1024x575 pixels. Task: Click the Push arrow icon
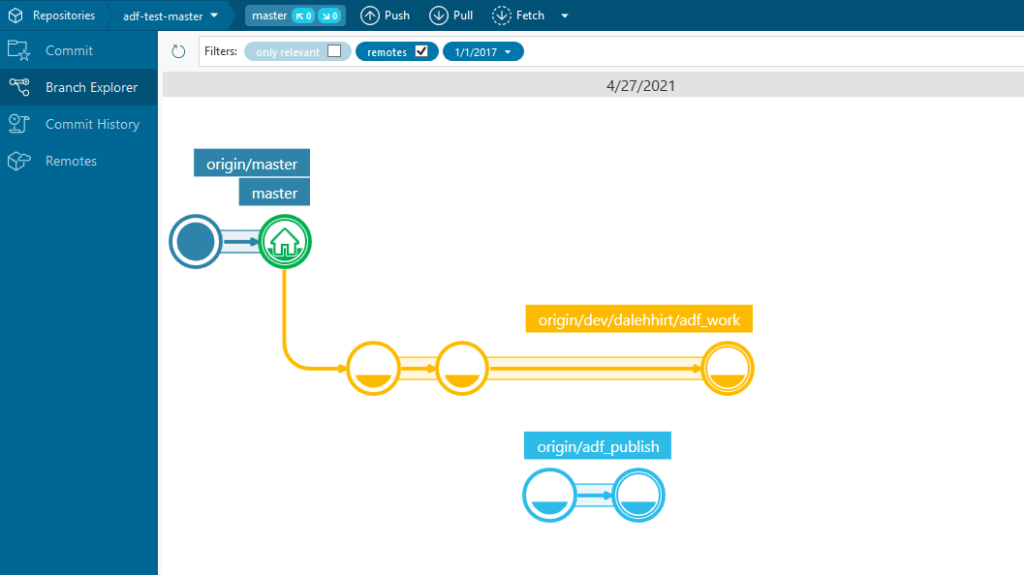tap(370, 15)
